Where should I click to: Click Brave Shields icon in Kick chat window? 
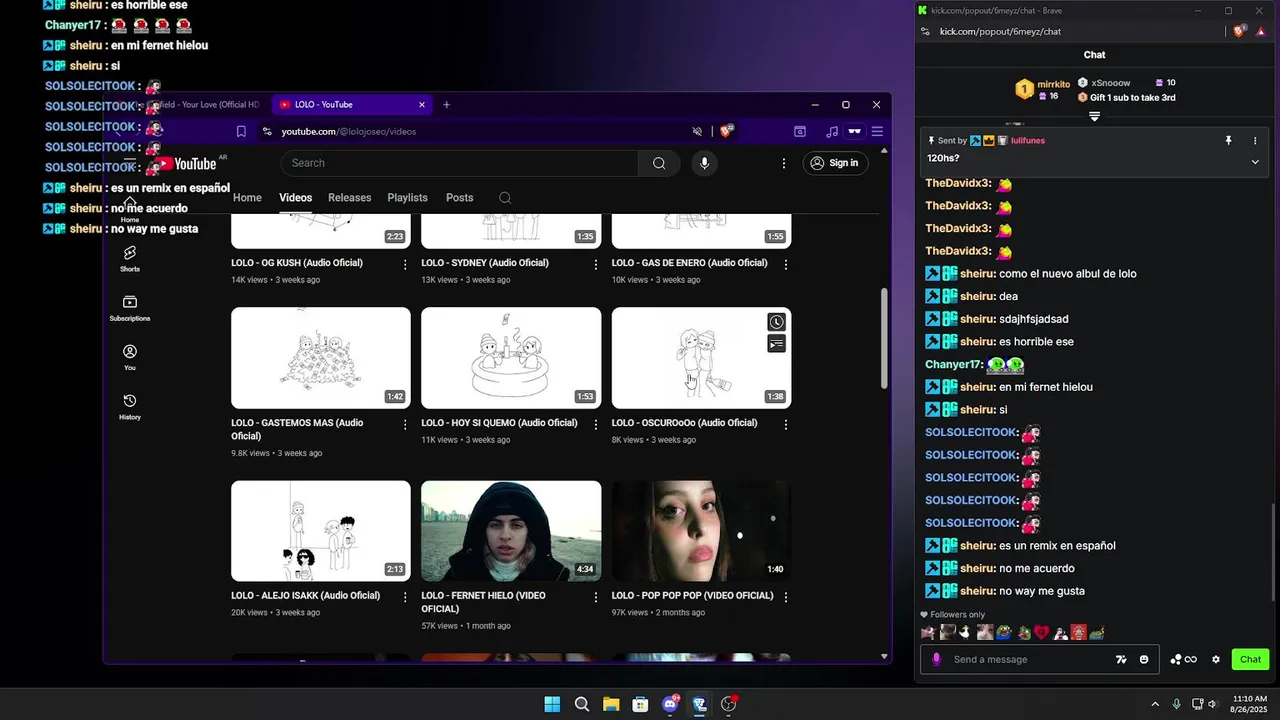(x=1240, y=31)
